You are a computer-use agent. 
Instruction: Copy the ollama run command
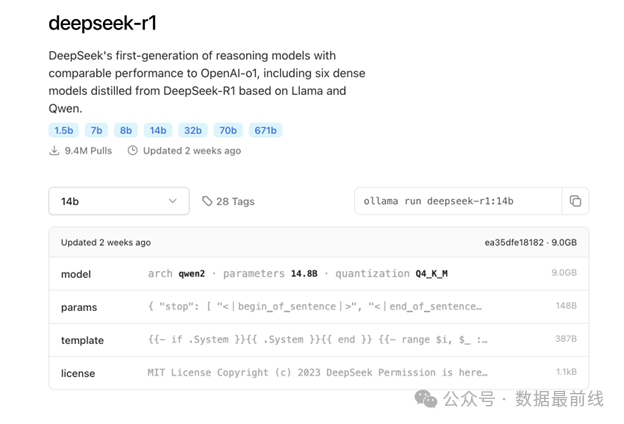[575, 201]
